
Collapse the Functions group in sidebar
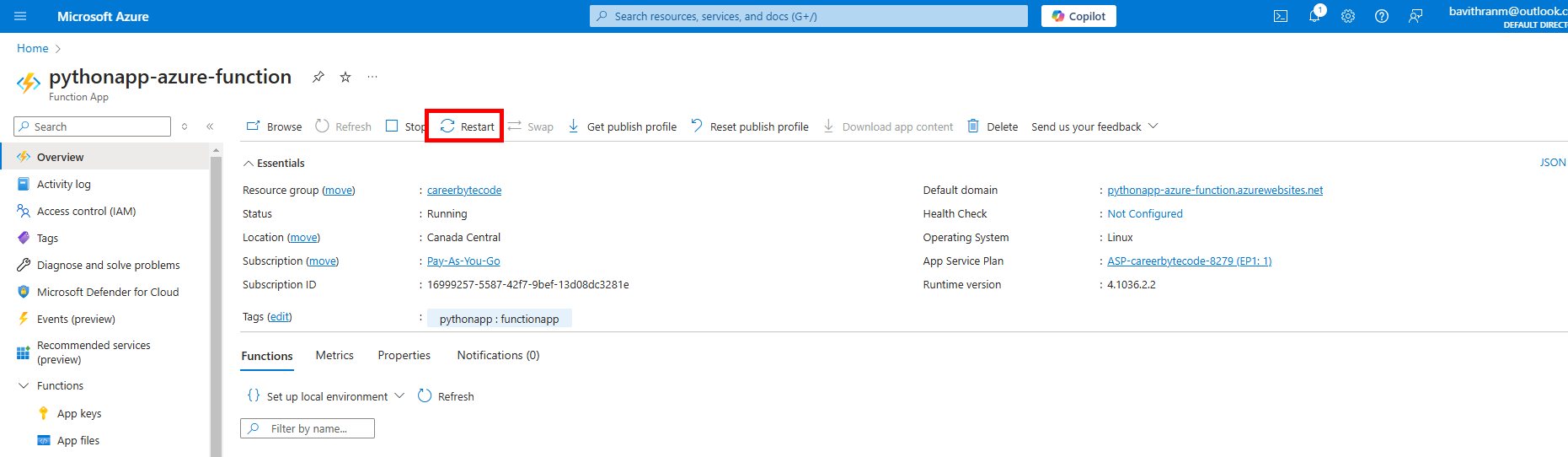point(24,385)
